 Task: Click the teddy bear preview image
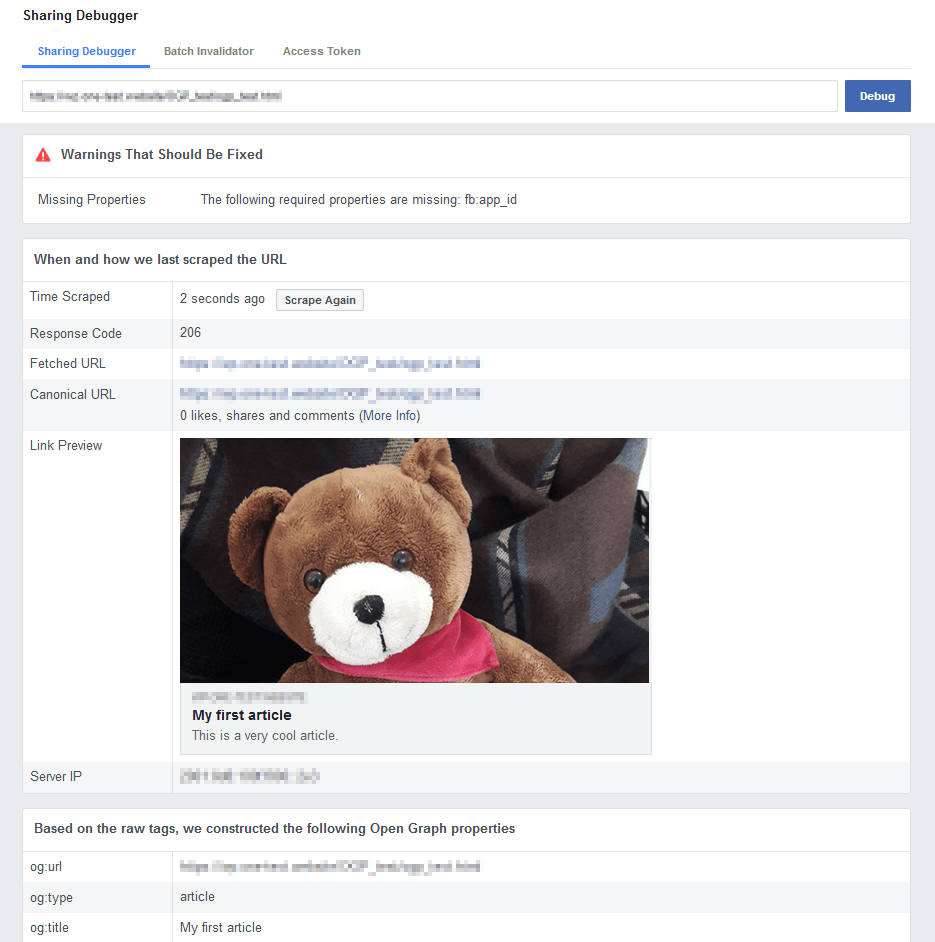click(x=414, y=559)
